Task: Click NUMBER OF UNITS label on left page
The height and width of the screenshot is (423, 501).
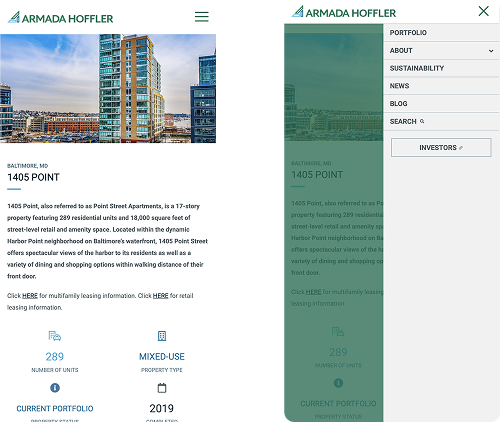Action: 55,370
